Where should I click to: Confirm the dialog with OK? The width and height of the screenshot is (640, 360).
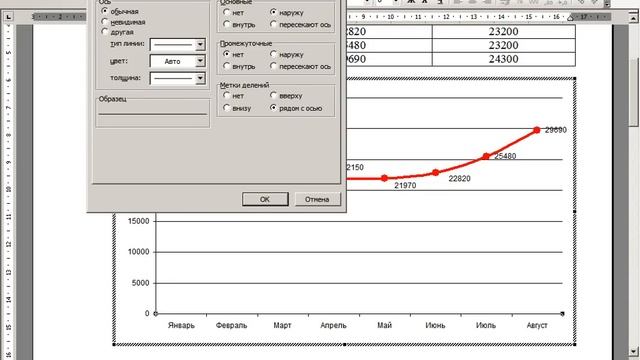point(265,199)
